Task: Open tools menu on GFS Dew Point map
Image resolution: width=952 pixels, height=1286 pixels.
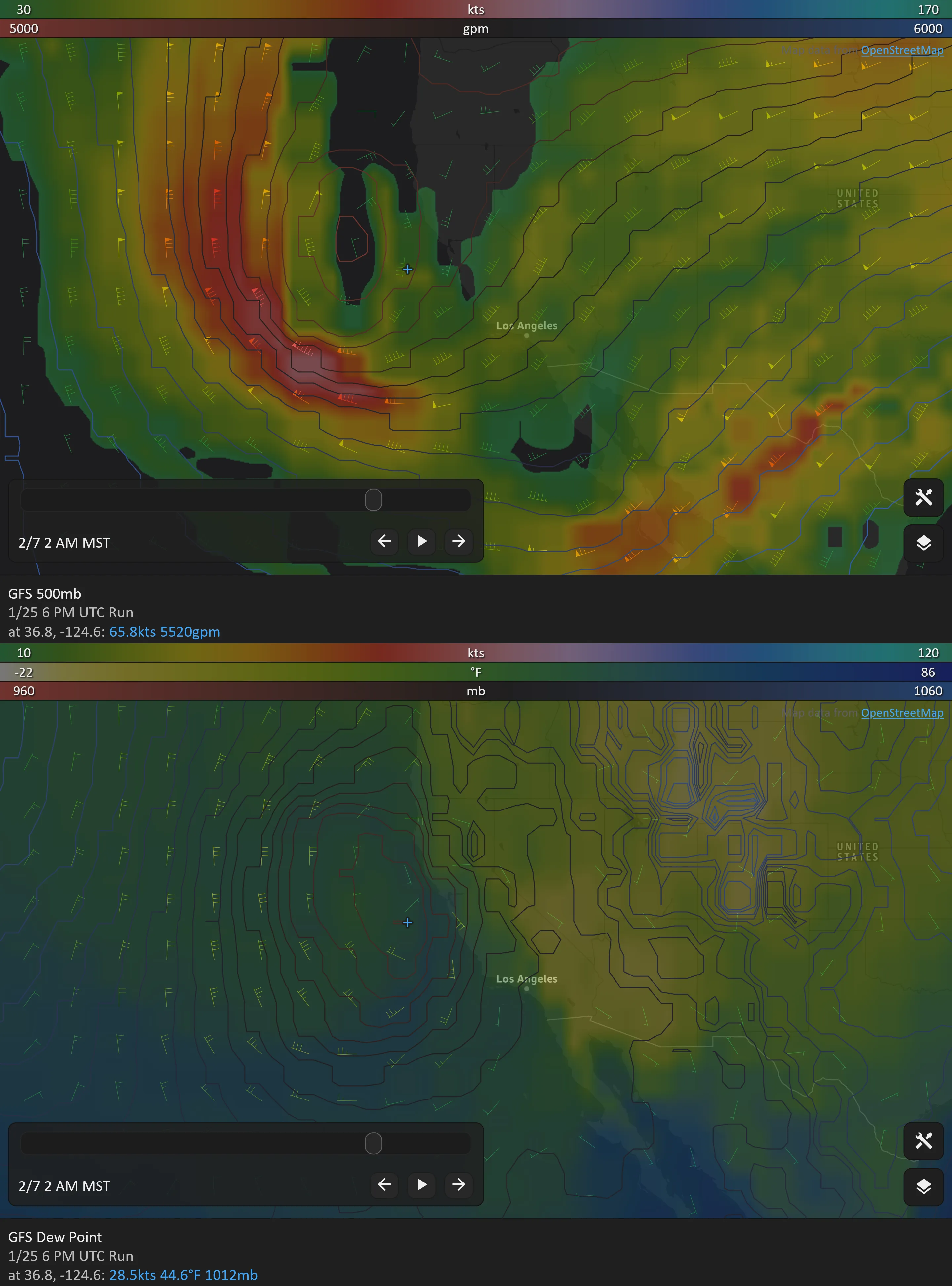Action: [923, 1141]
